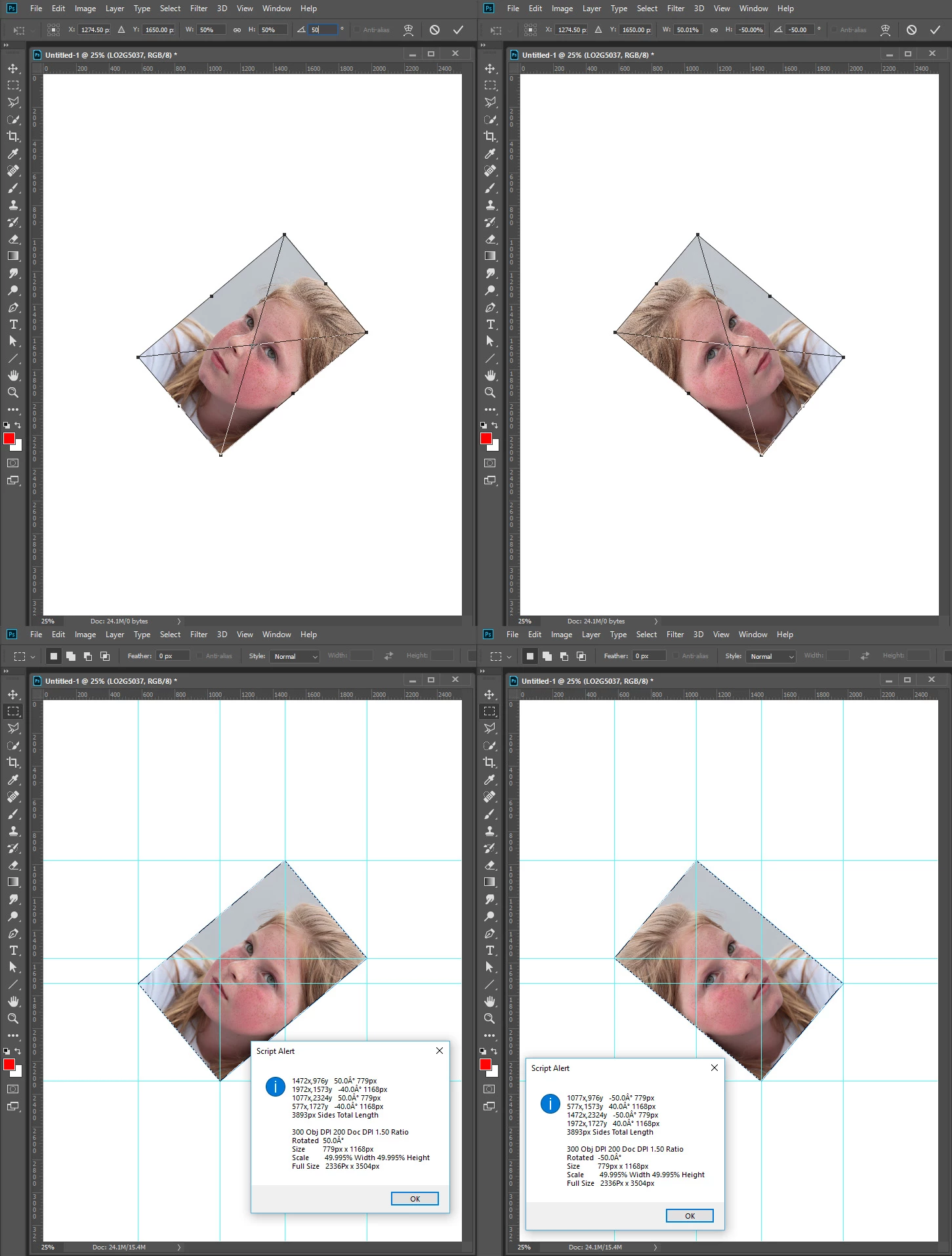The width and height of the screenshot is (952, 1256).
Task: Expand the status bar arrow in top-left window
Action: 178,621
